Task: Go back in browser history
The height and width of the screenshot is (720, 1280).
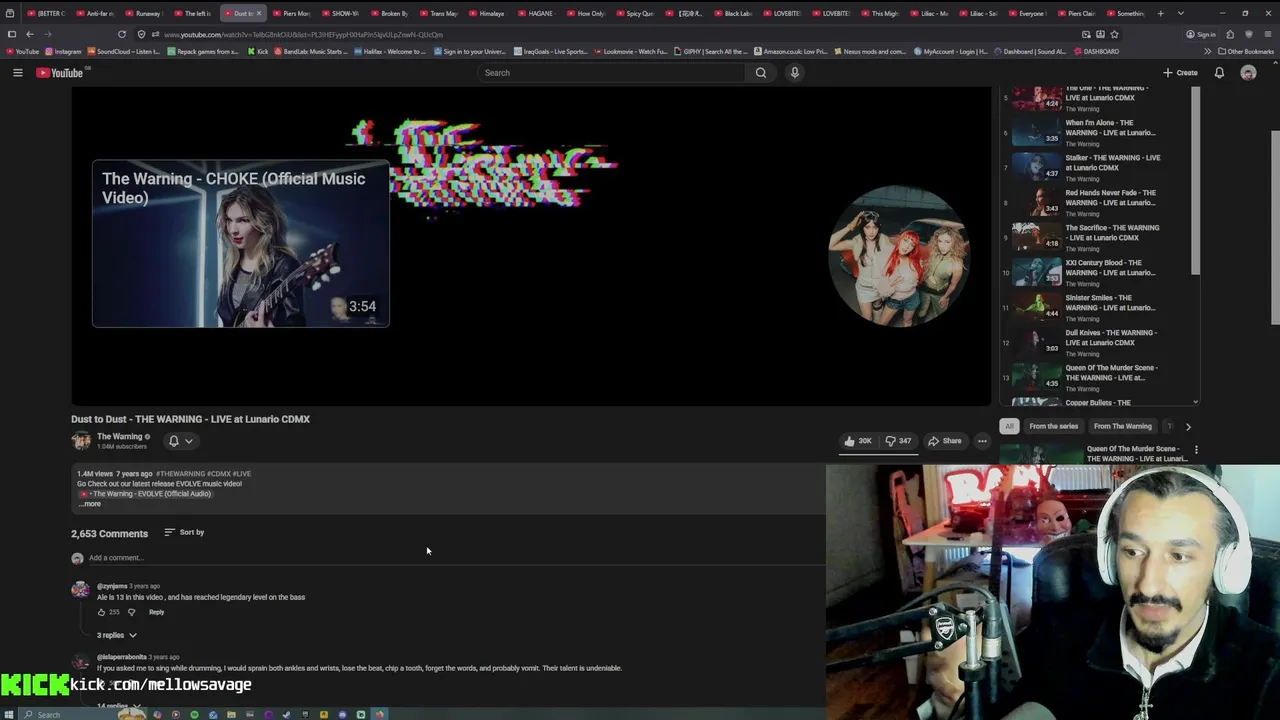Action: pos(29,34)
